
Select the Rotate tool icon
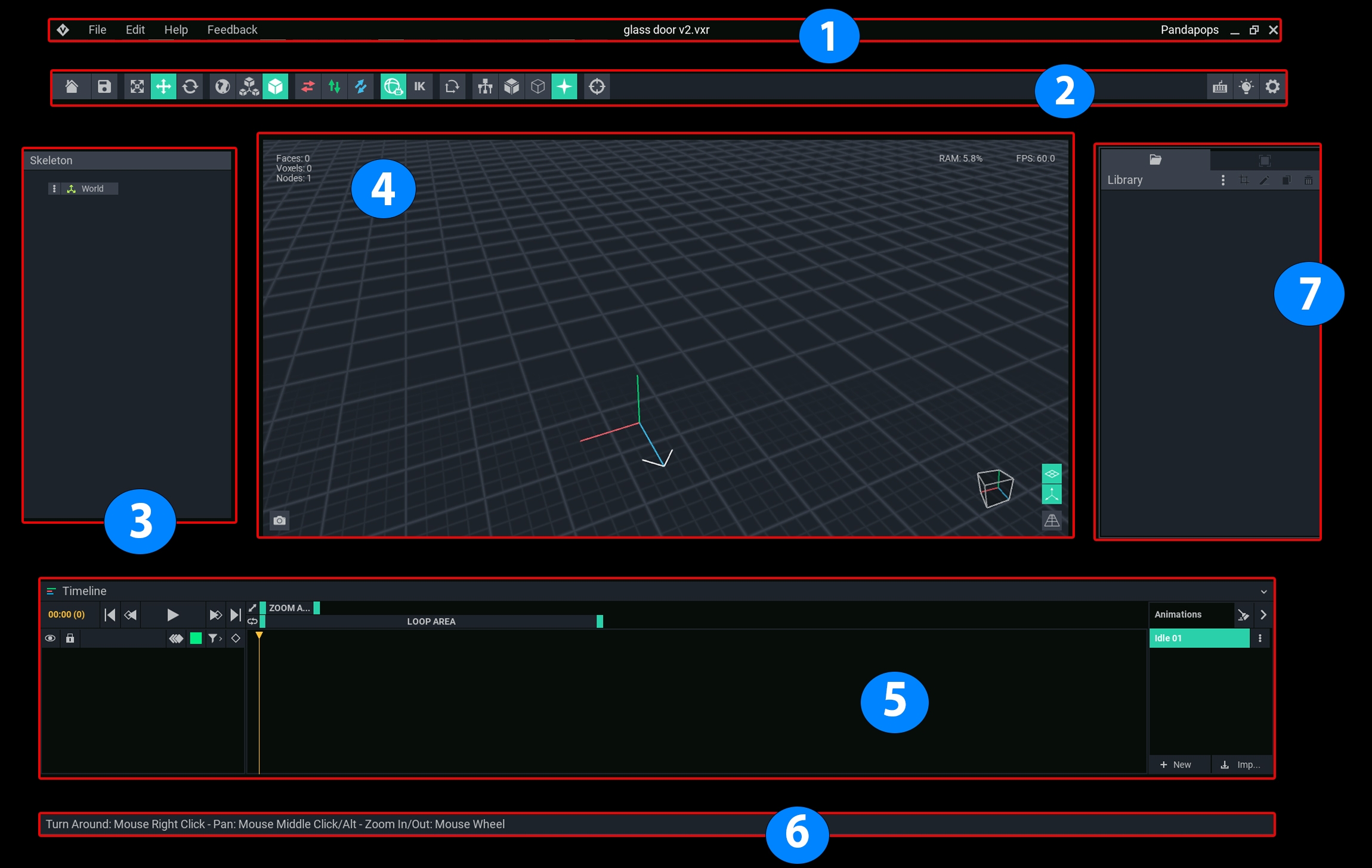(190, 87)
